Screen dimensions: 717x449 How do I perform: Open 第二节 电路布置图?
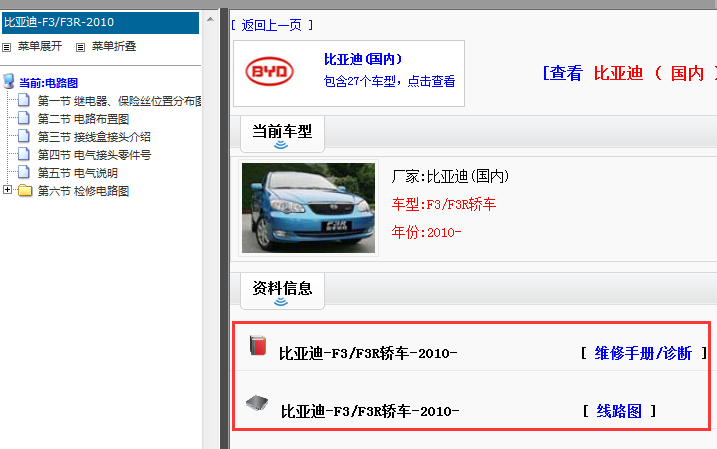(83, 119)
